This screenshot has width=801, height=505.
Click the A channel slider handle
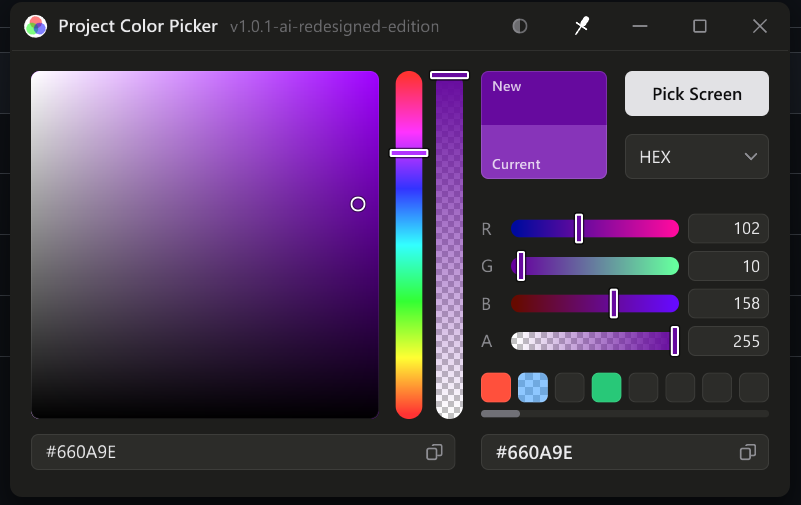674,341
